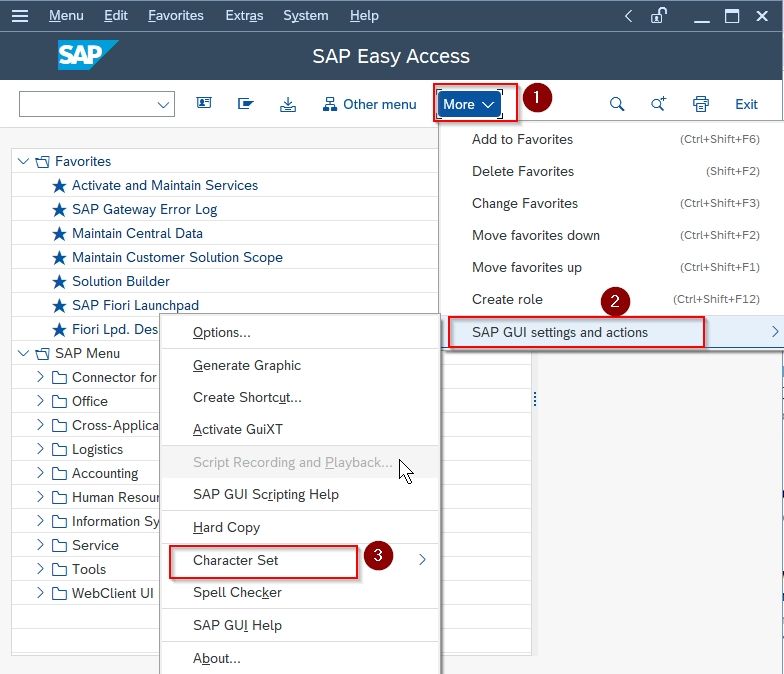The width and height of the screenshot is (784, 674).
Task: Click the business workplace toolbar icon
Action: [x=246, y=104]
